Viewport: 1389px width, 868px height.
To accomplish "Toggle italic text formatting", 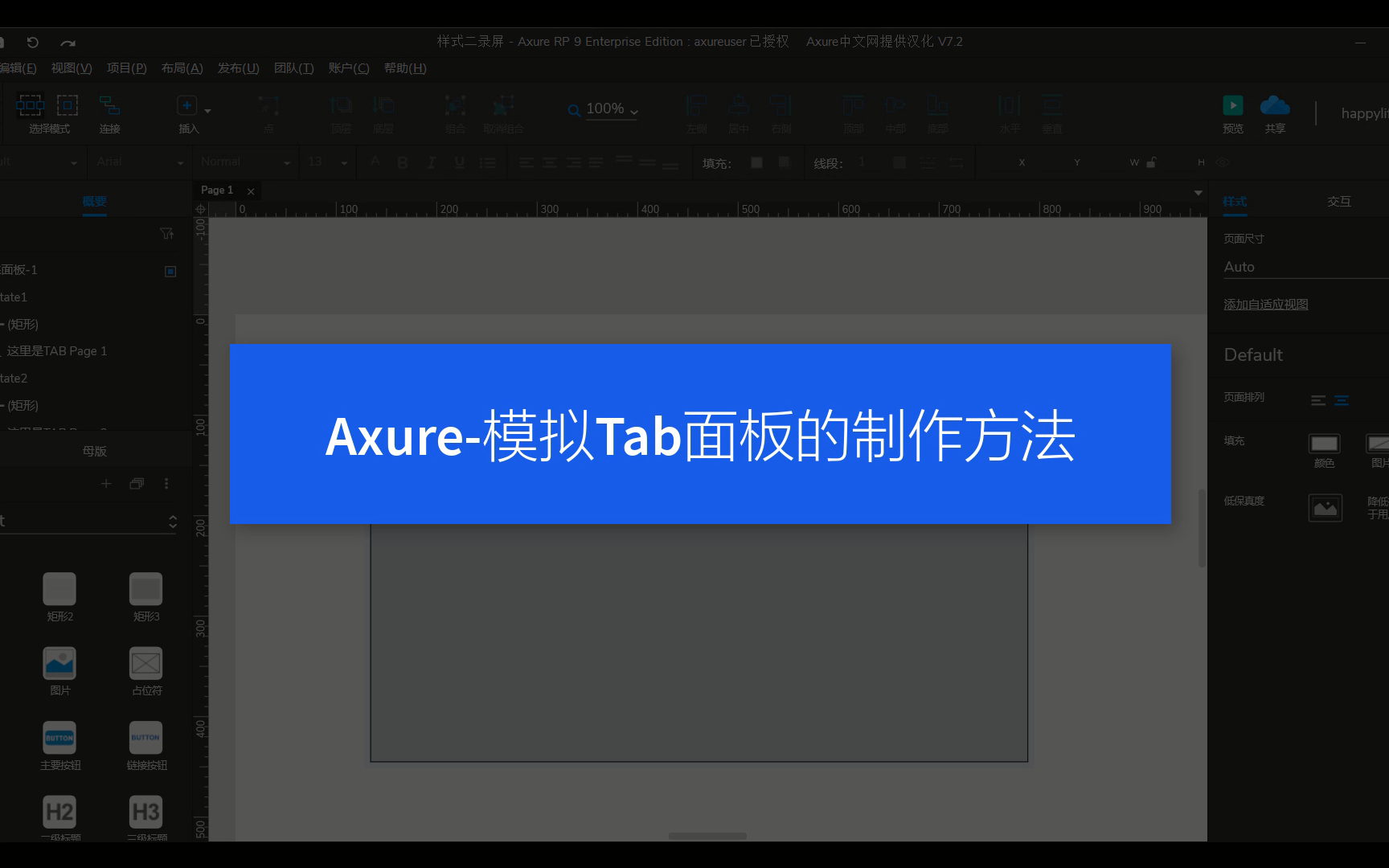I will [x=432, y=162].
